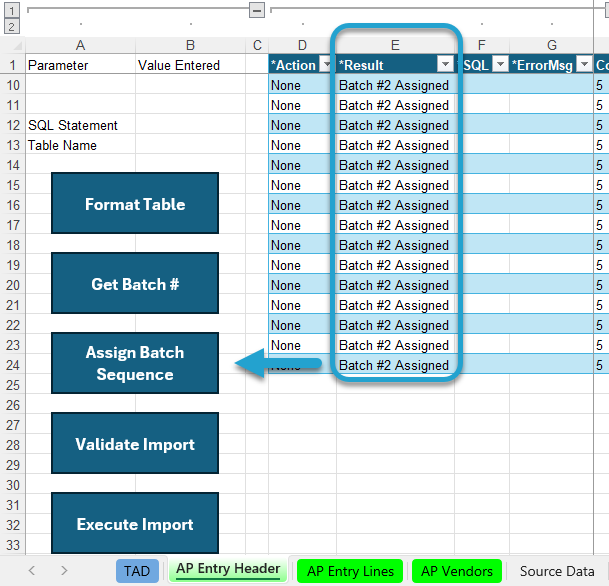Select Batch #2 Assigned in row 17
This screenshot has width=609, height=586.
click(395, 225)
